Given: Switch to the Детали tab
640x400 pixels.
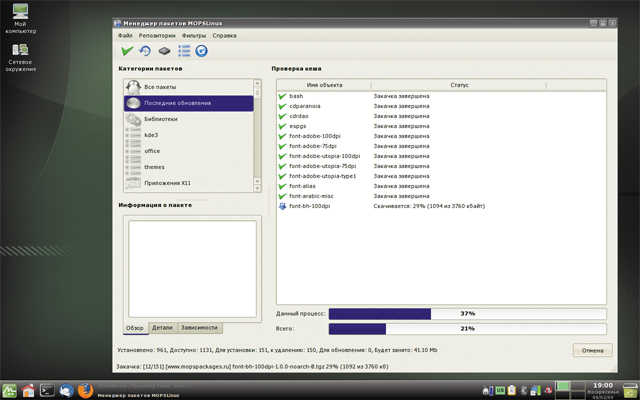Looking at the screenshot, I should pyautogui.click(x=162, y=328).
